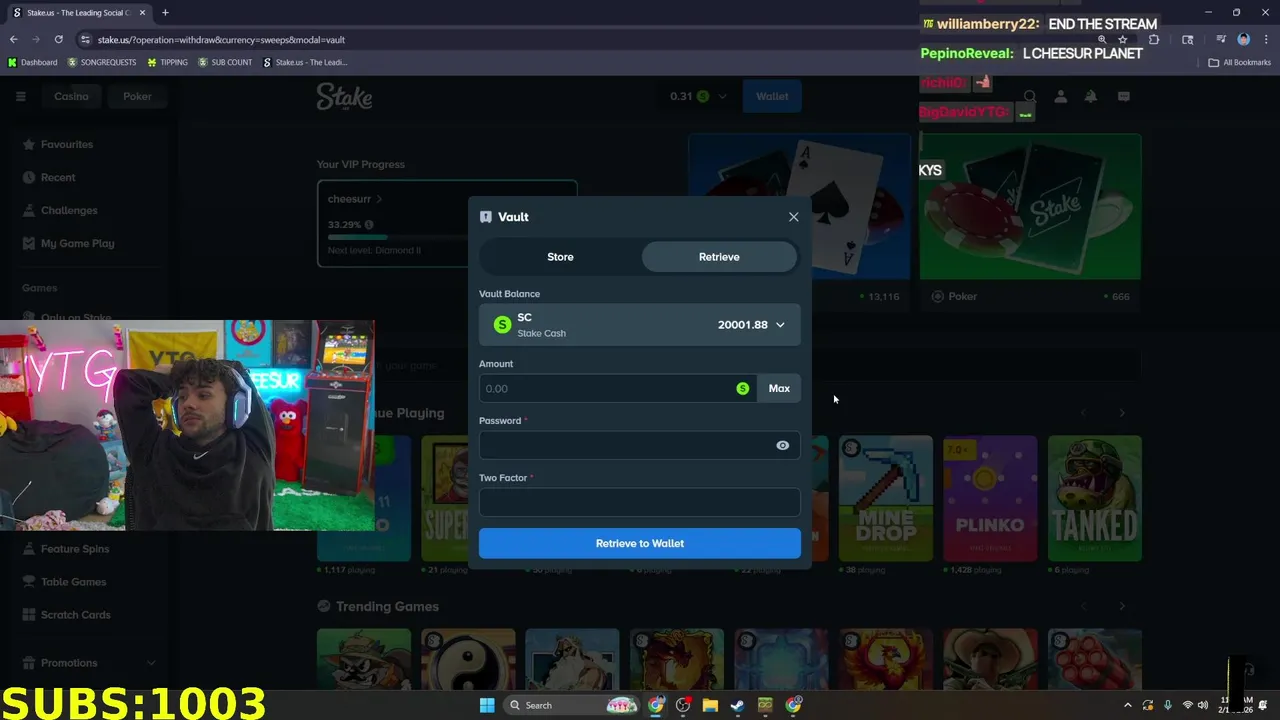Screen dimensions: 1280x720
Task: Open the Mine Drop game thumbnail
Action: click(886, 498)
